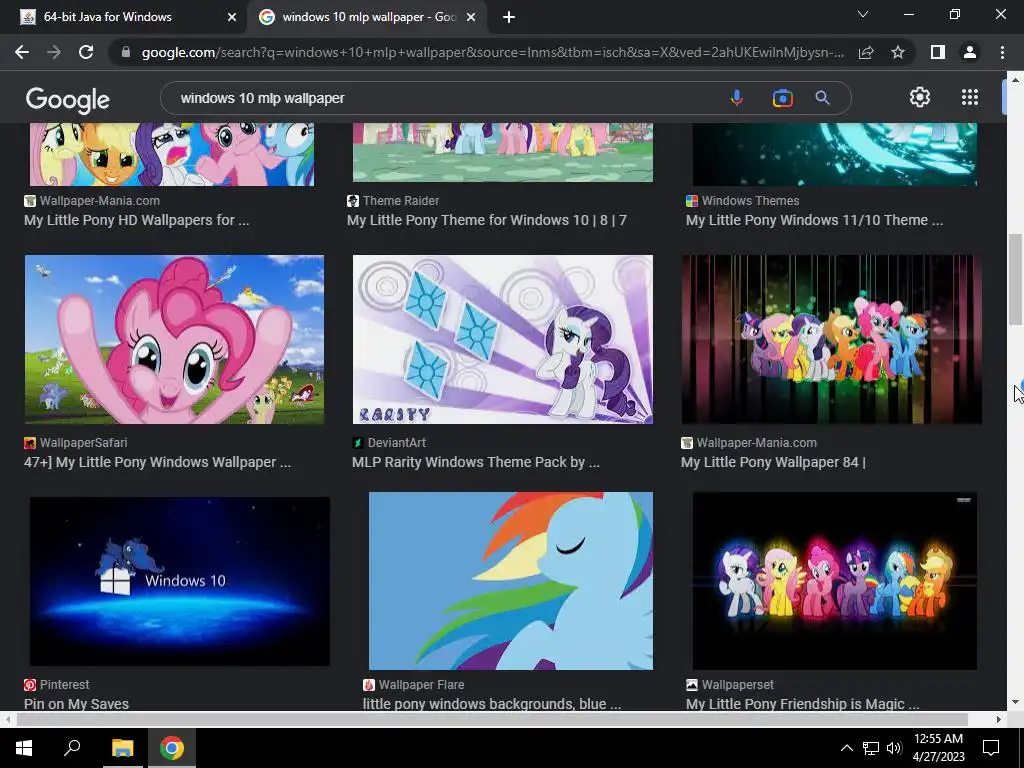Search by image with camera icon
This screenshot has width=1024, height=768.
coord(782,98)
